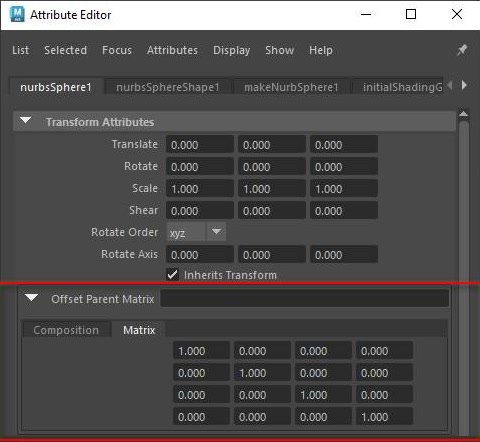The width and height of the screenshot is (480, 442).
Task: Click the Offset Parent Matrix text field
Action: (x=305, y=298)
